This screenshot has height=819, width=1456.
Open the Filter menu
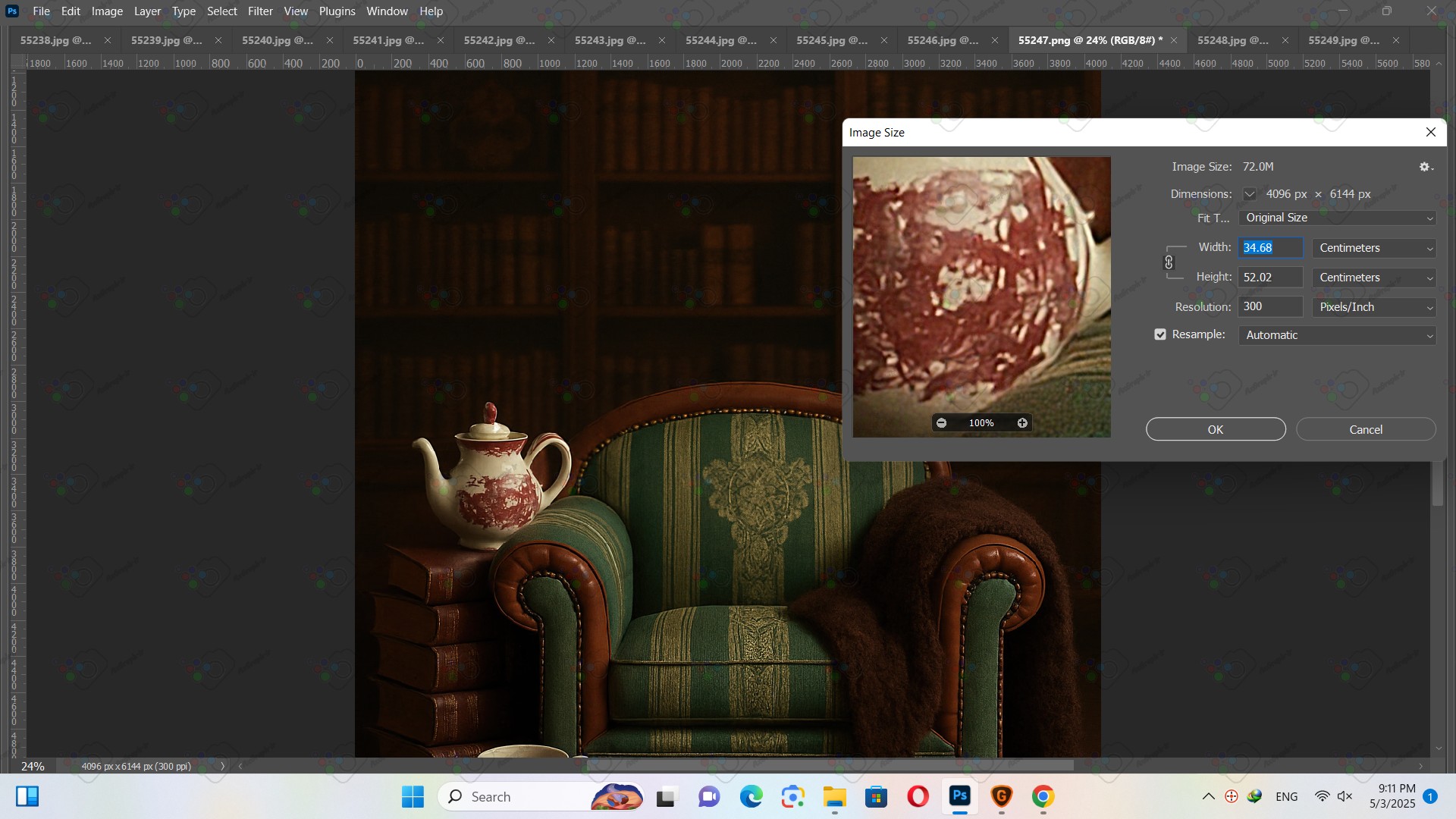(260, 11)
